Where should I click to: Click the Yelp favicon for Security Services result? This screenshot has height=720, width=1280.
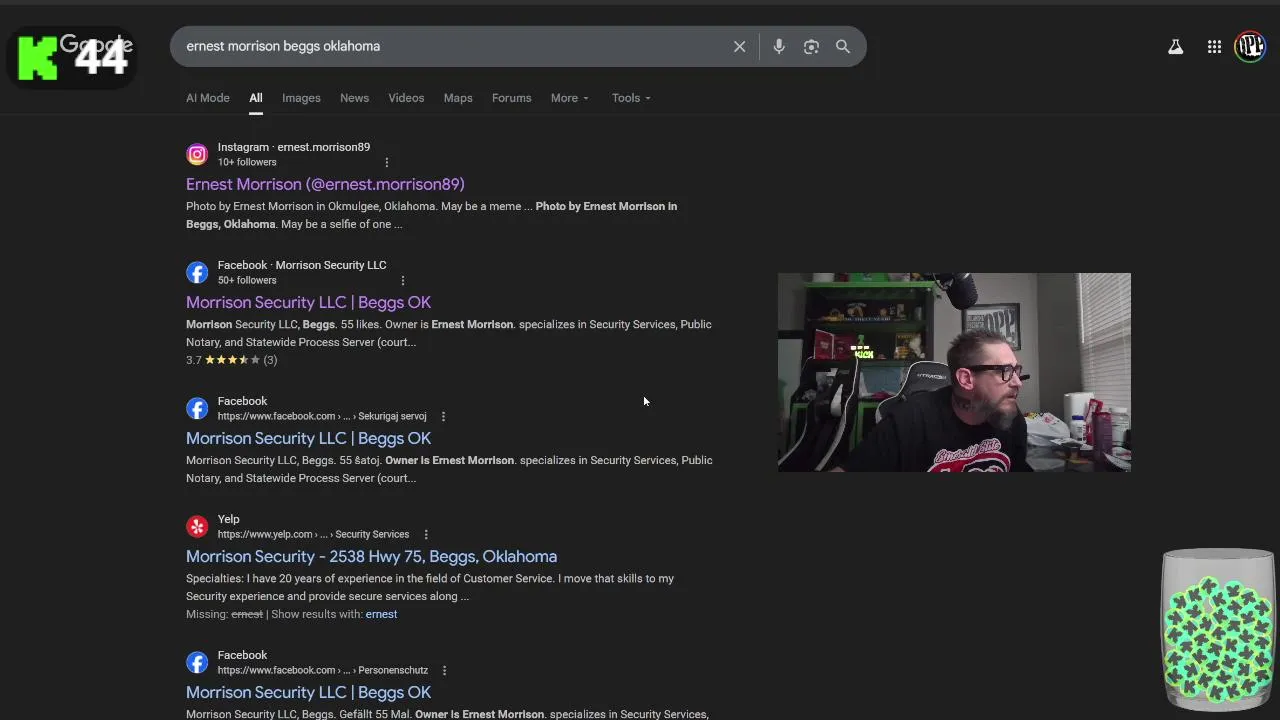(197, 526)
